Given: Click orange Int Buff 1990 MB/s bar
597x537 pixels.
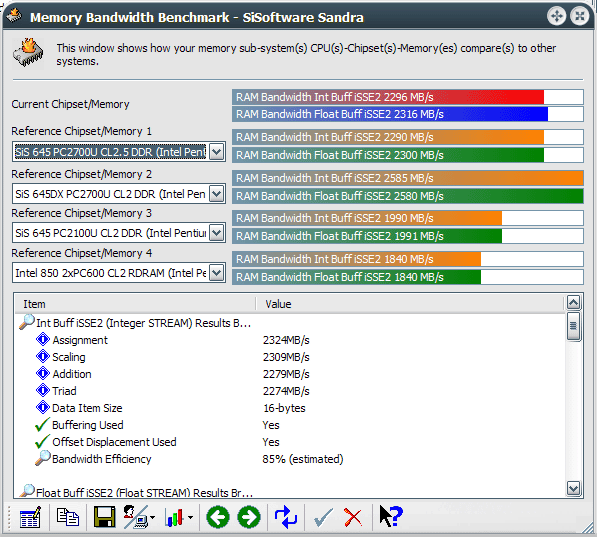Looking at the screenshot, I should point(408,218).
